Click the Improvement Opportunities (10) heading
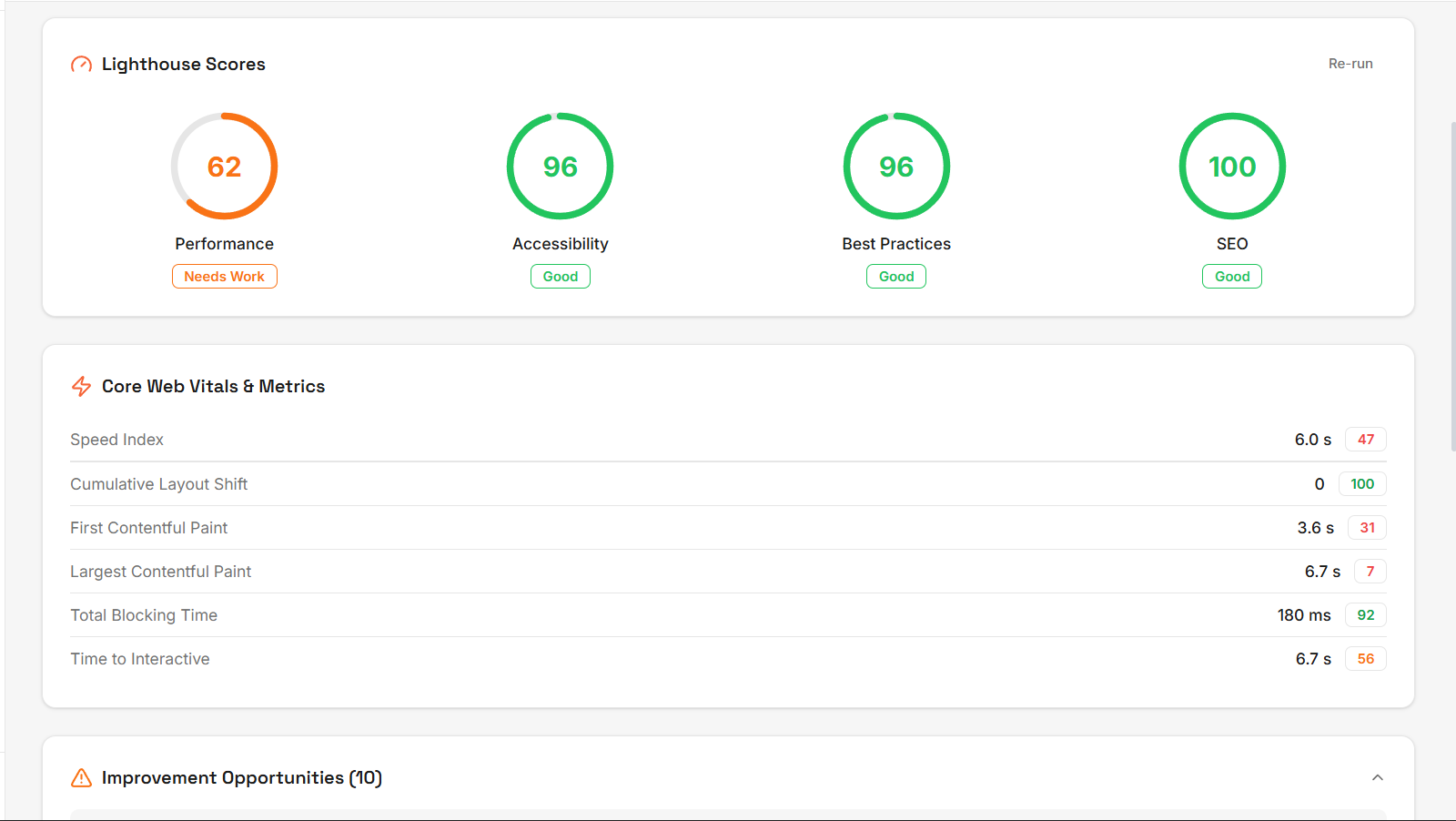1456x821 pixels. pos(241,778)
